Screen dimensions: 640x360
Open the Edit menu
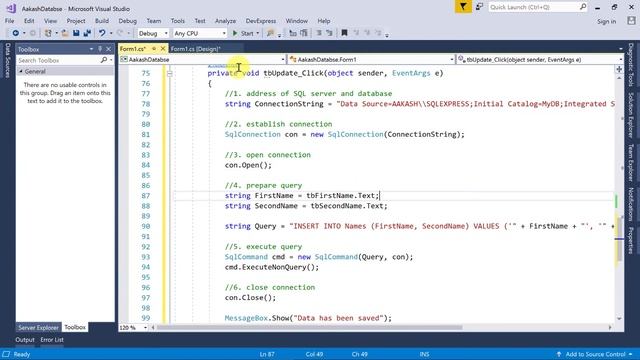[29, 21]
